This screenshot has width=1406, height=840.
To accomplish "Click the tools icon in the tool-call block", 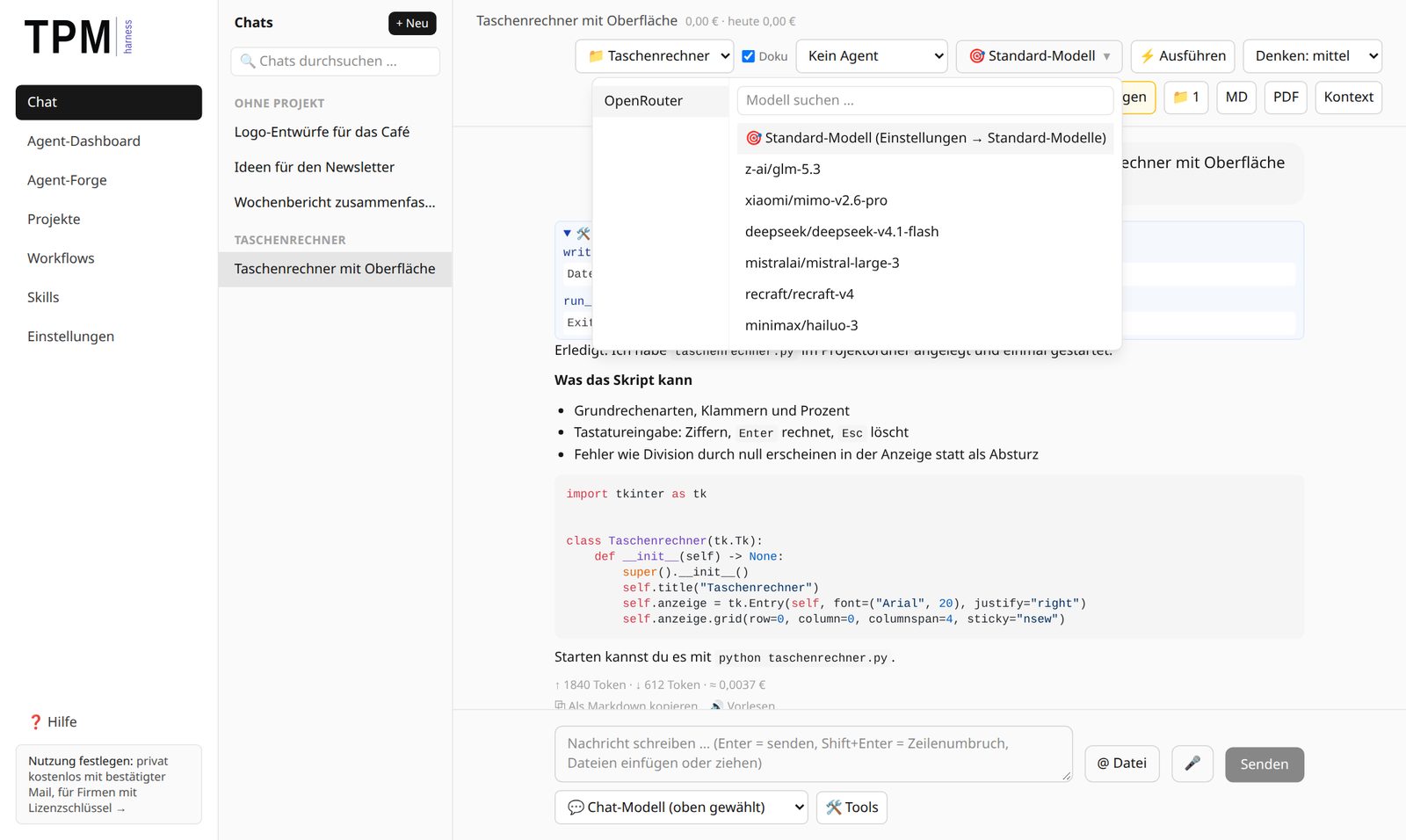I will click(583, 234).
